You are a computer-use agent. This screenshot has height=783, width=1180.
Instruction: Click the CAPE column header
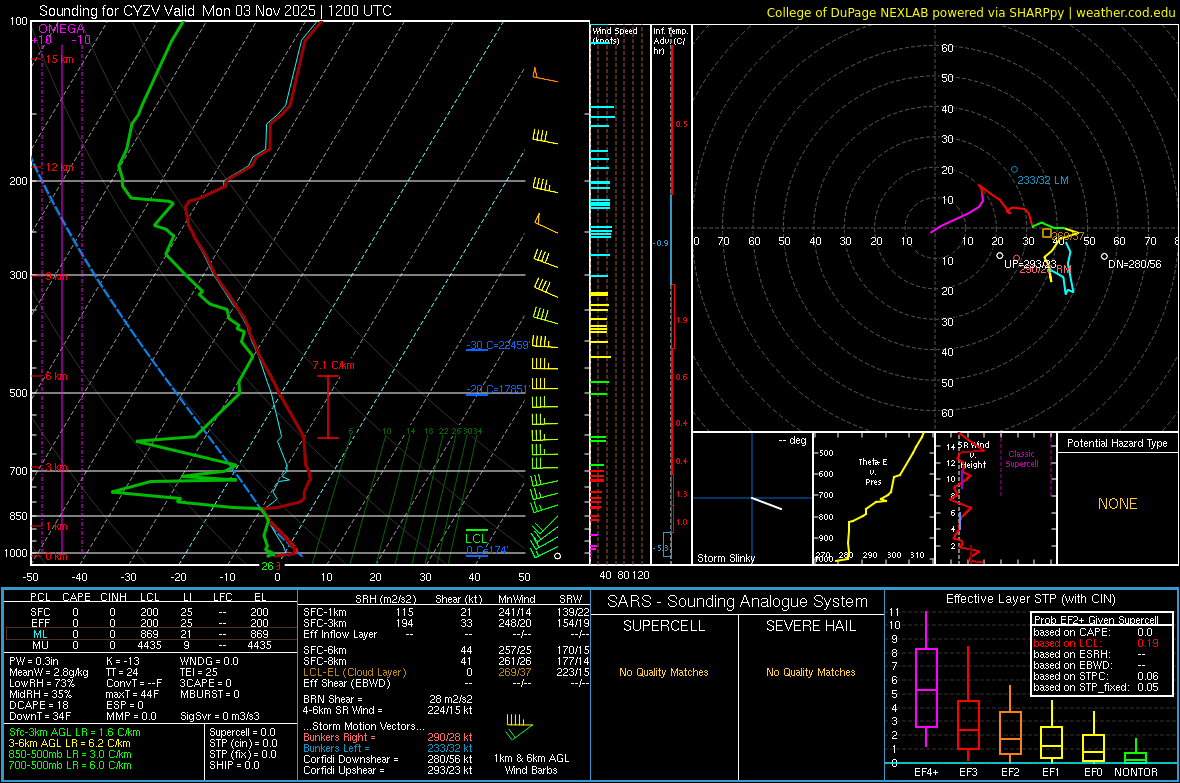(76, 597)
